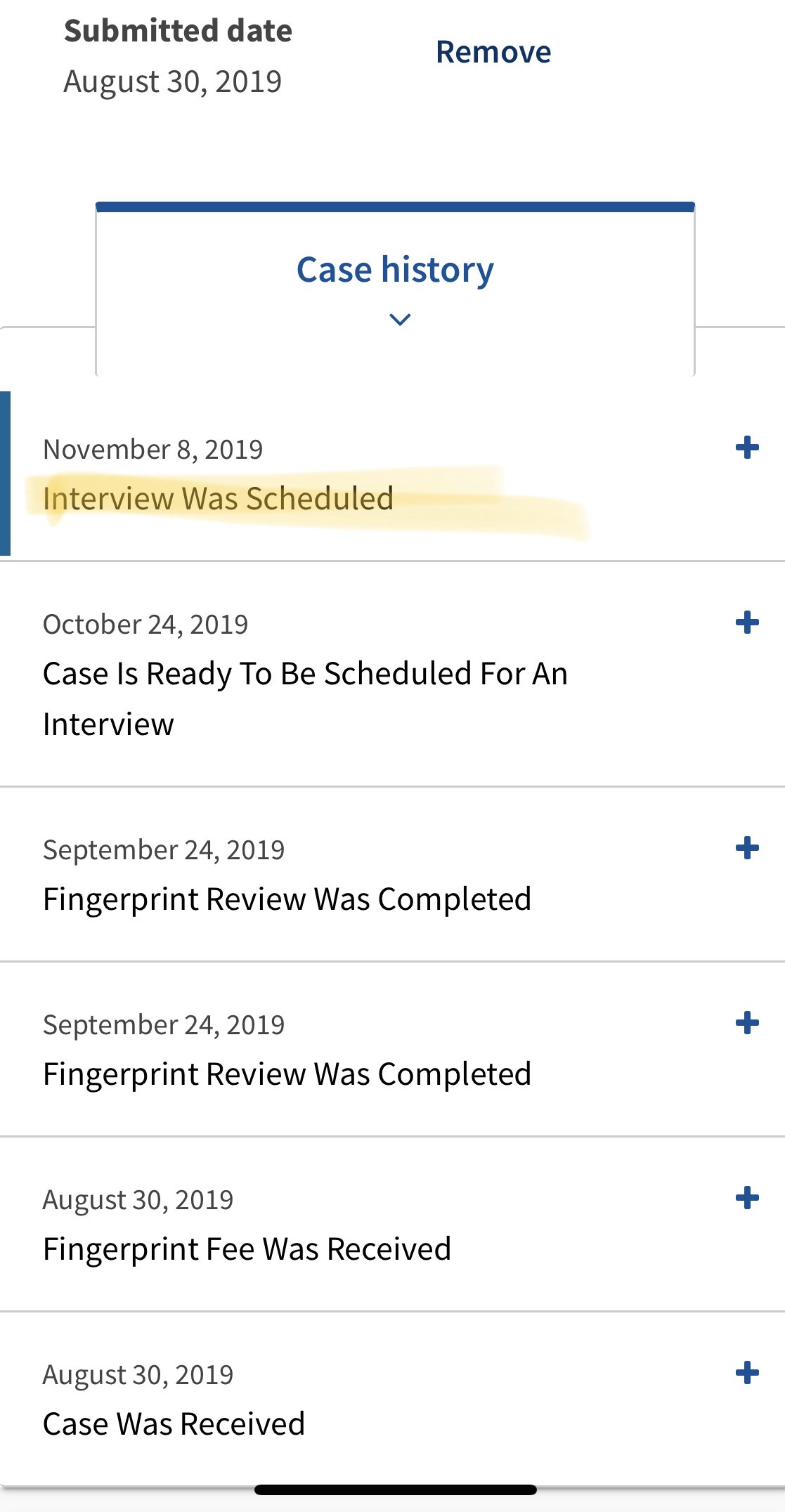Image resolution: width=785 pixels, height=1512 pixels.
Task: Collapse the Case history chevron arrow
Action: (x=399, y=320)
